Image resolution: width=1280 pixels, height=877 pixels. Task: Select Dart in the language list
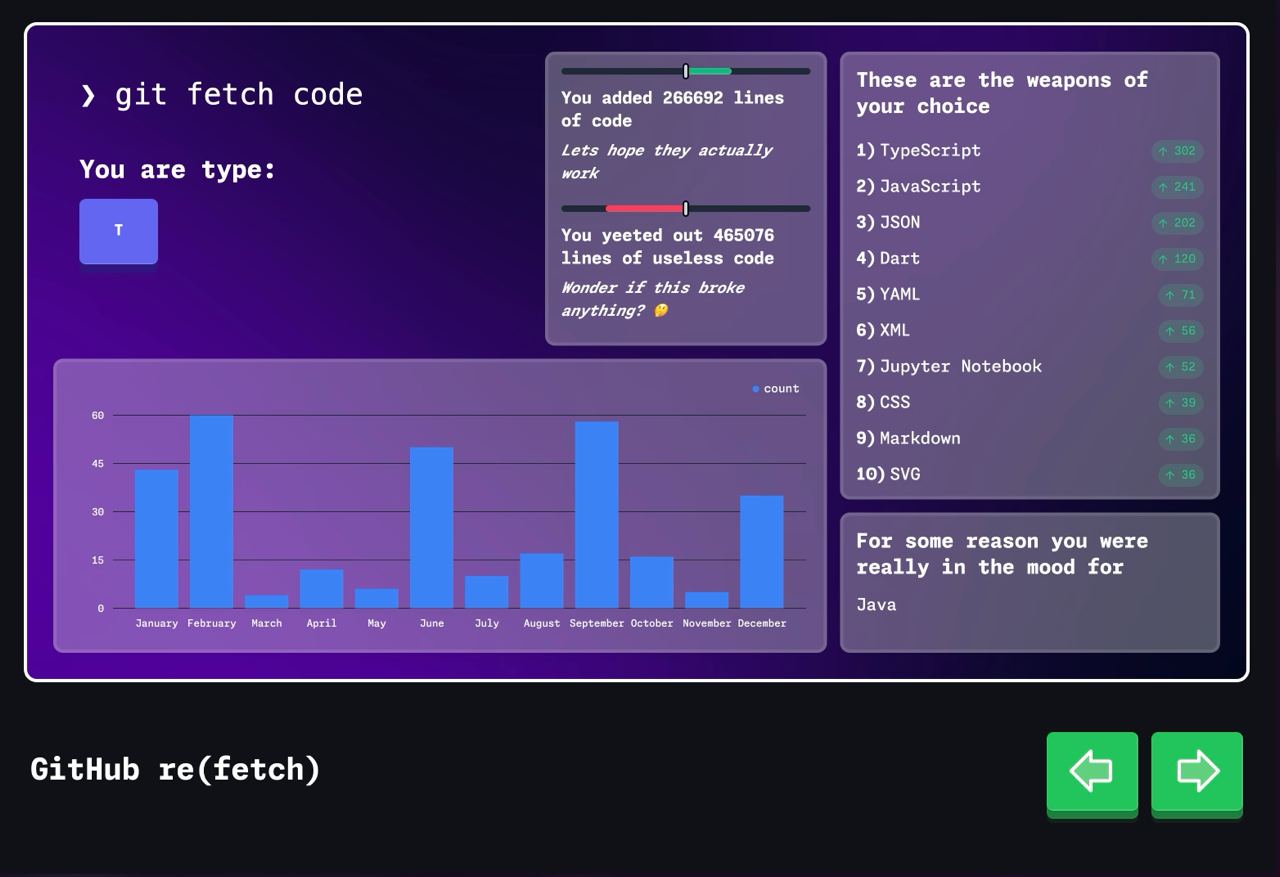(x=900, y=259)
